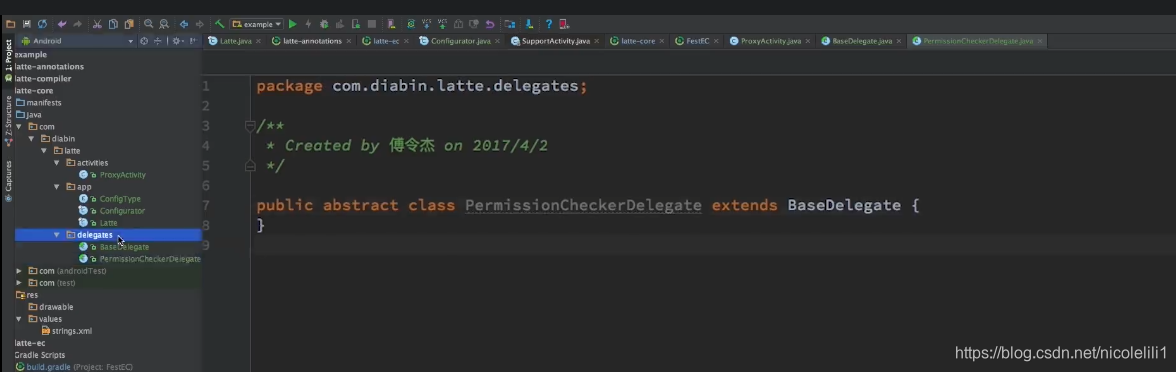
Task: Run the app with the green play button
Action: coord(292,24)
